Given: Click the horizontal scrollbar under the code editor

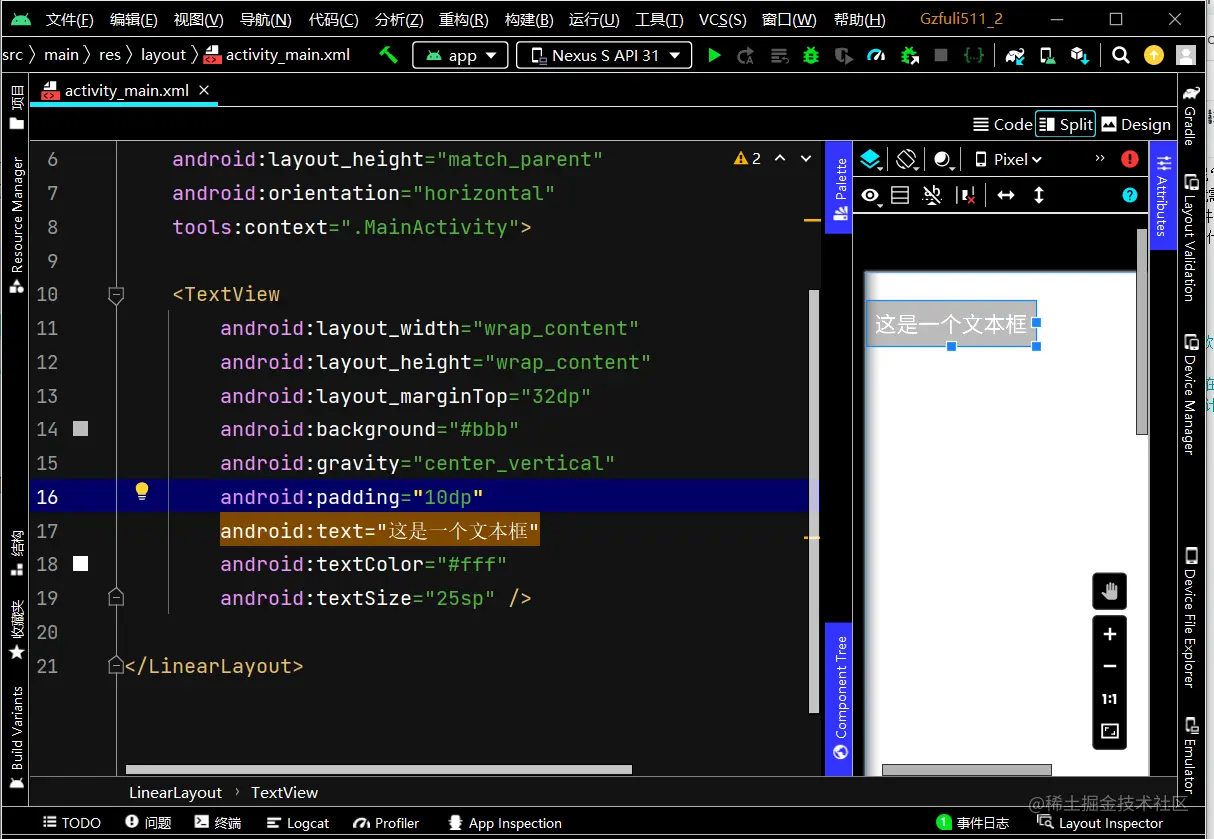Looking at the screenshot, I should (378, 770).
